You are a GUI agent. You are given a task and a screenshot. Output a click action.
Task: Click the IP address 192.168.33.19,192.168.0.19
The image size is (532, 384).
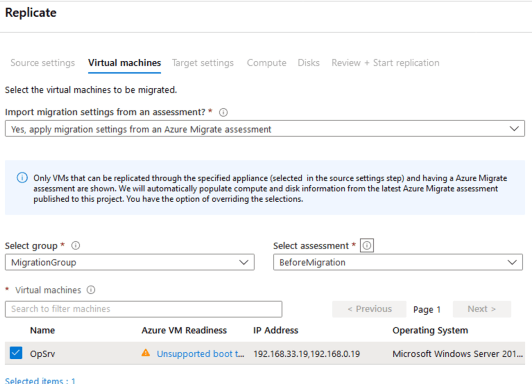[x=306, y=354]
